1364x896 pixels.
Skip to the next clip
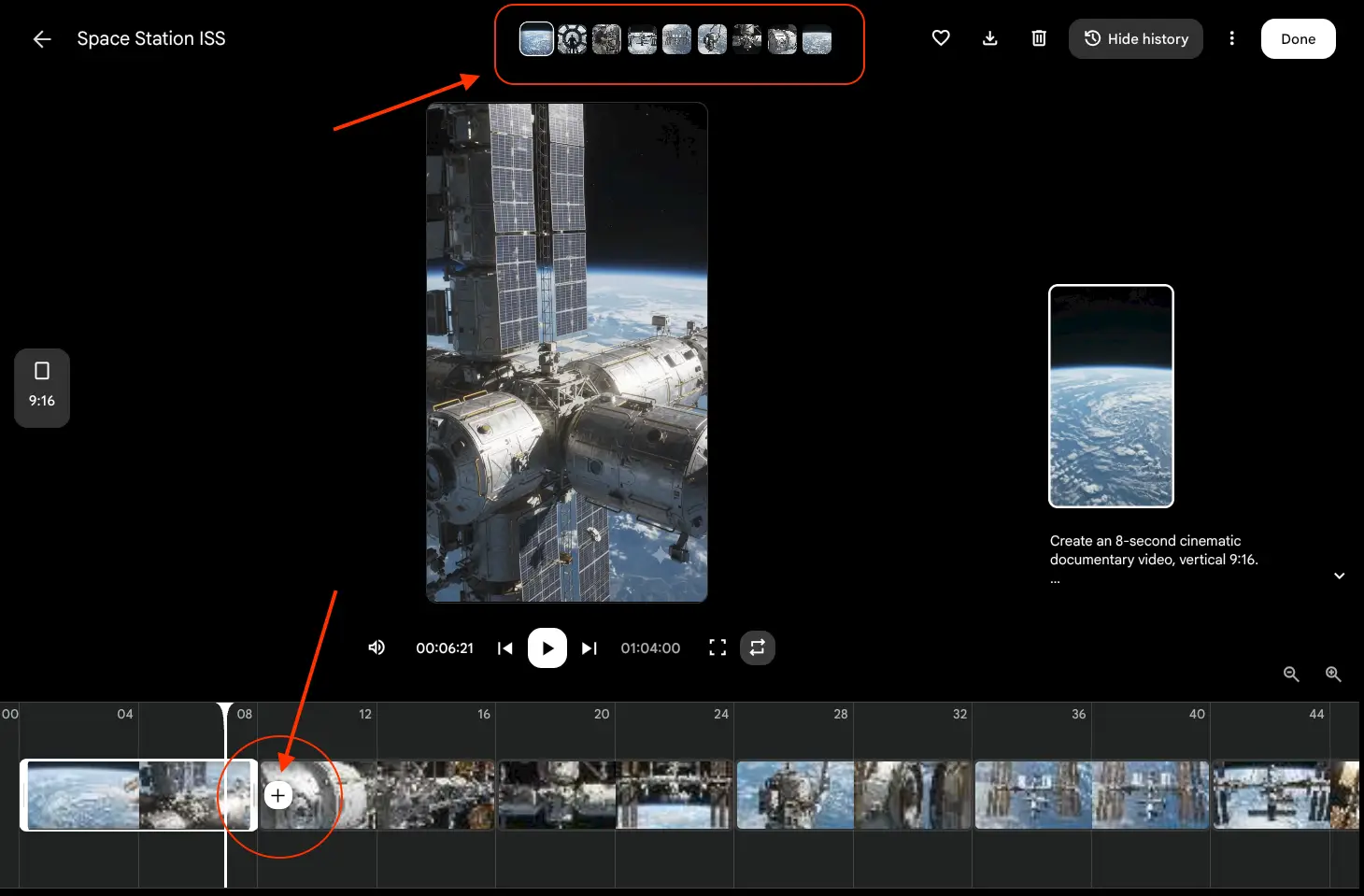[x=590, y=648]
